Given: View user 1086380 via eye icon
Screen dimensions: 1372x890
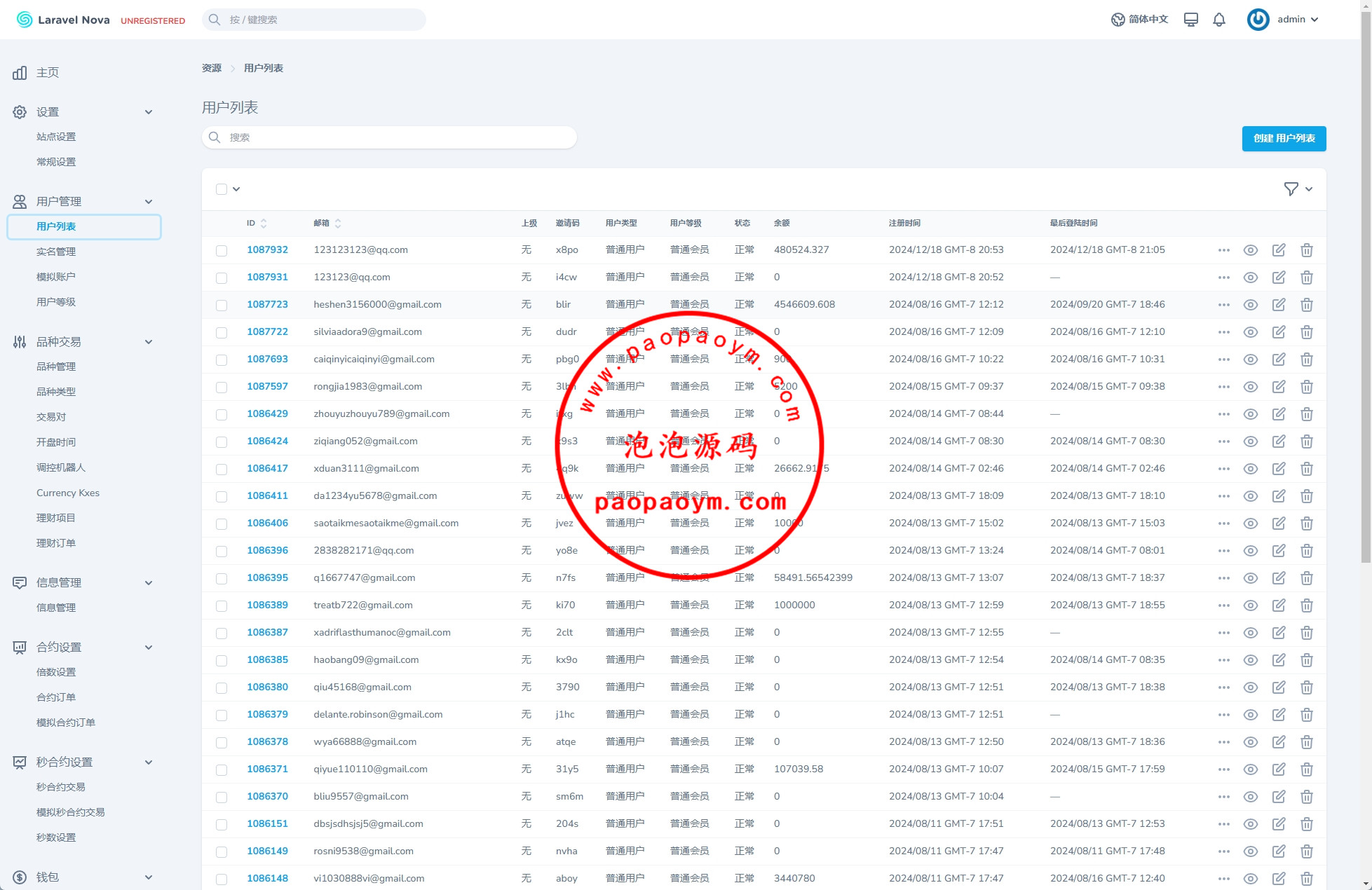Looking at the screenshot, I should click(x=1251, y=687).
